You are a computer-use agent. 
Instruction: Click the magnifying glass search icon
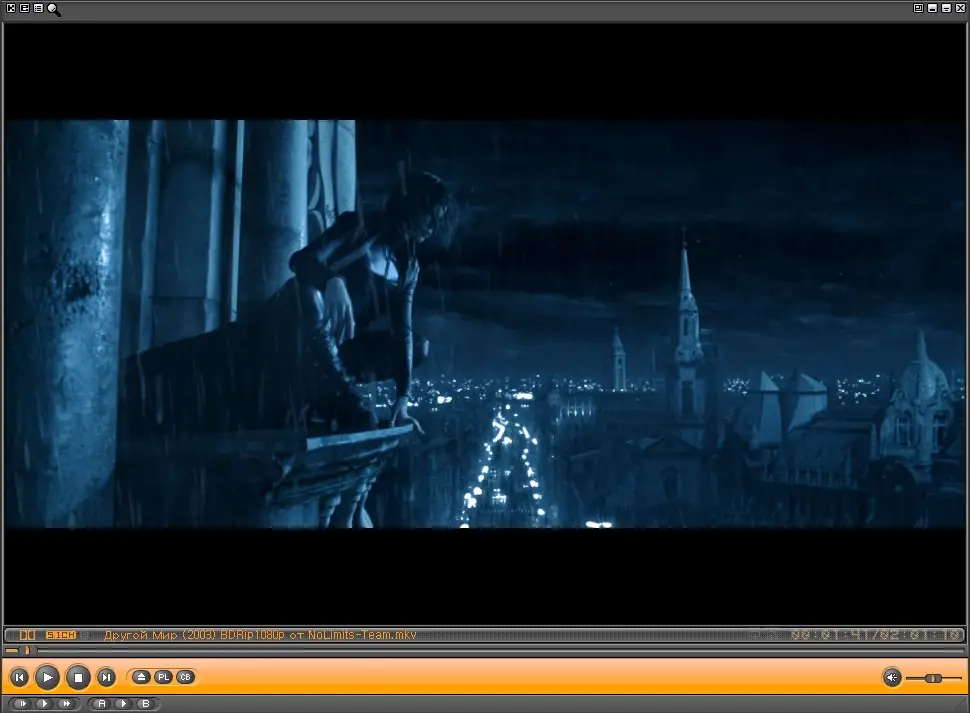54,9
